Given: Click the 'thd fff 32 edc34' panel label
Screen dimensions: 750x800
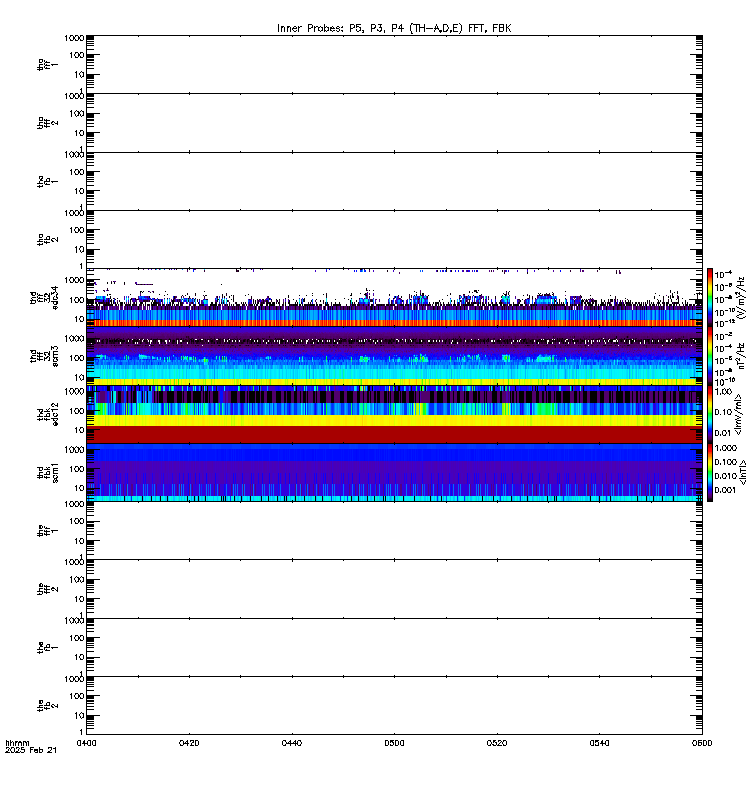Looking at the screenshot, I should tap(44, 298).
